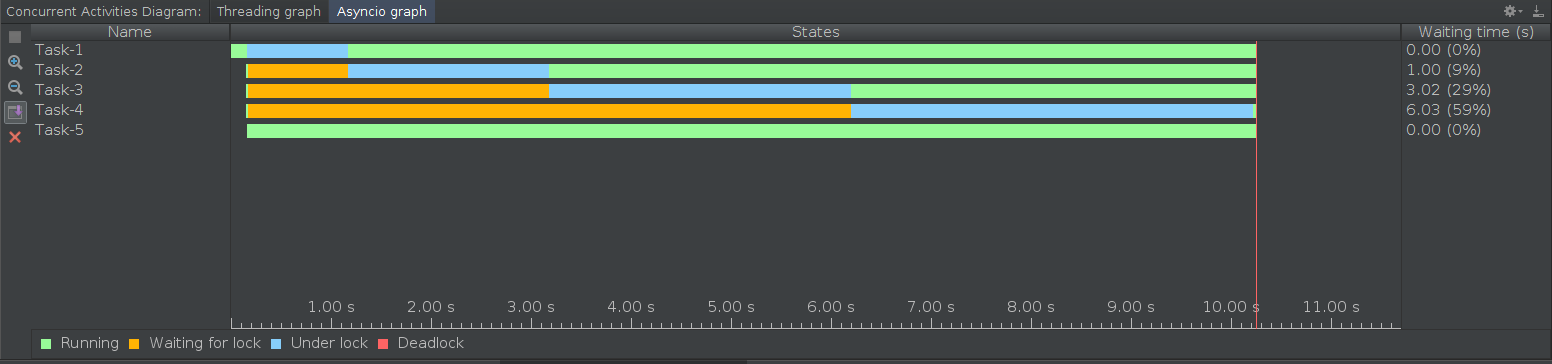Screen dimensions: 1552x364
Task: Switch to the Threading graph tab
Action: (268, 12)
